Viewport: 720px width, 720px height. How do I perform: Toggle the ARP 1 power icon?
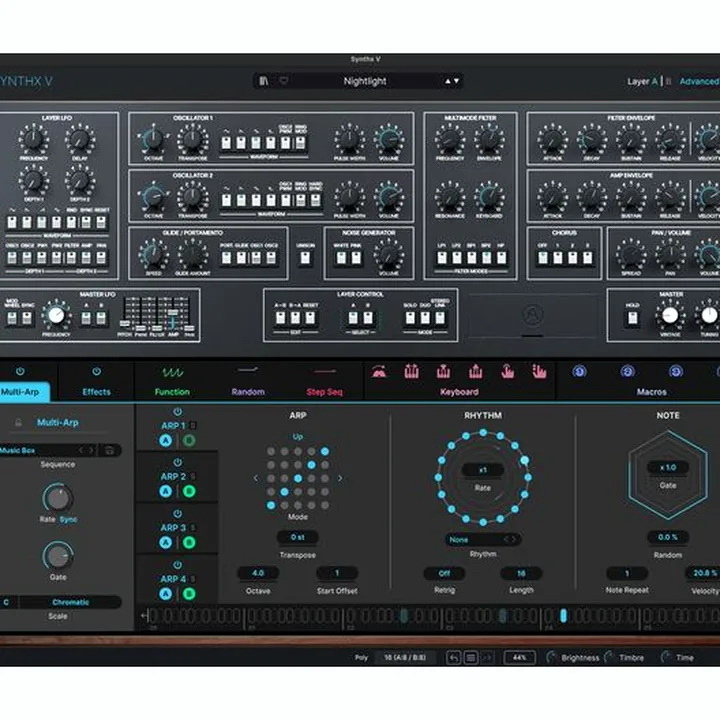178,411
